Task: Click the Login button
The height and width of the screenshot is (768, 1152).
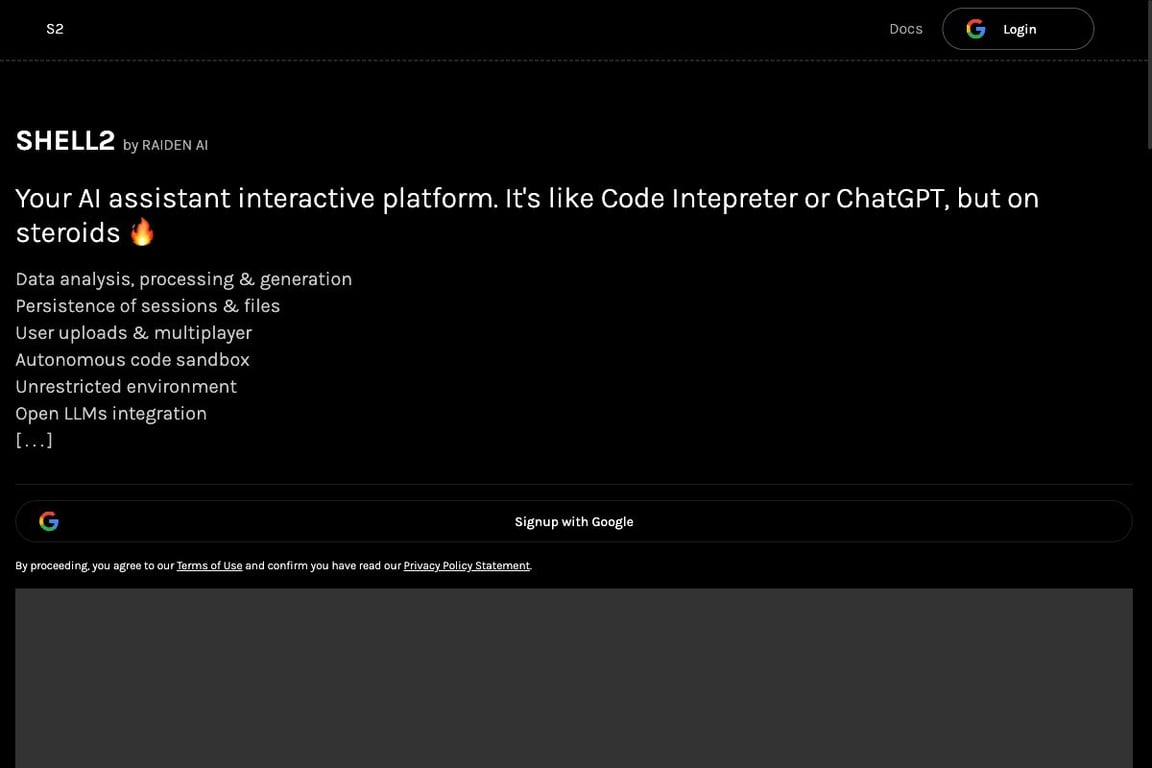Action: 1018,29
